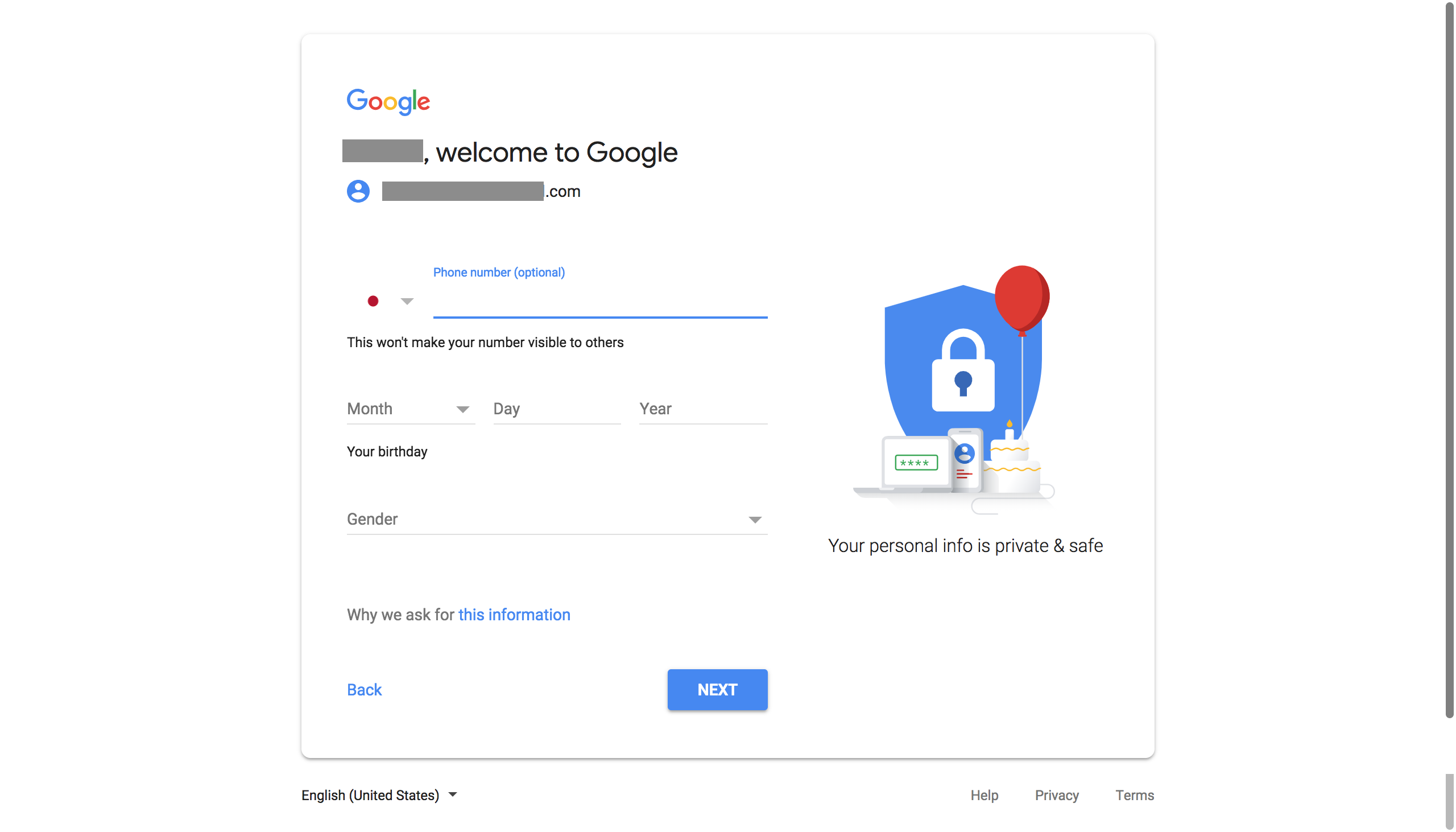
Task: Select the English United States language toggle
Action: pyautogui.click(x=379, y=795)
